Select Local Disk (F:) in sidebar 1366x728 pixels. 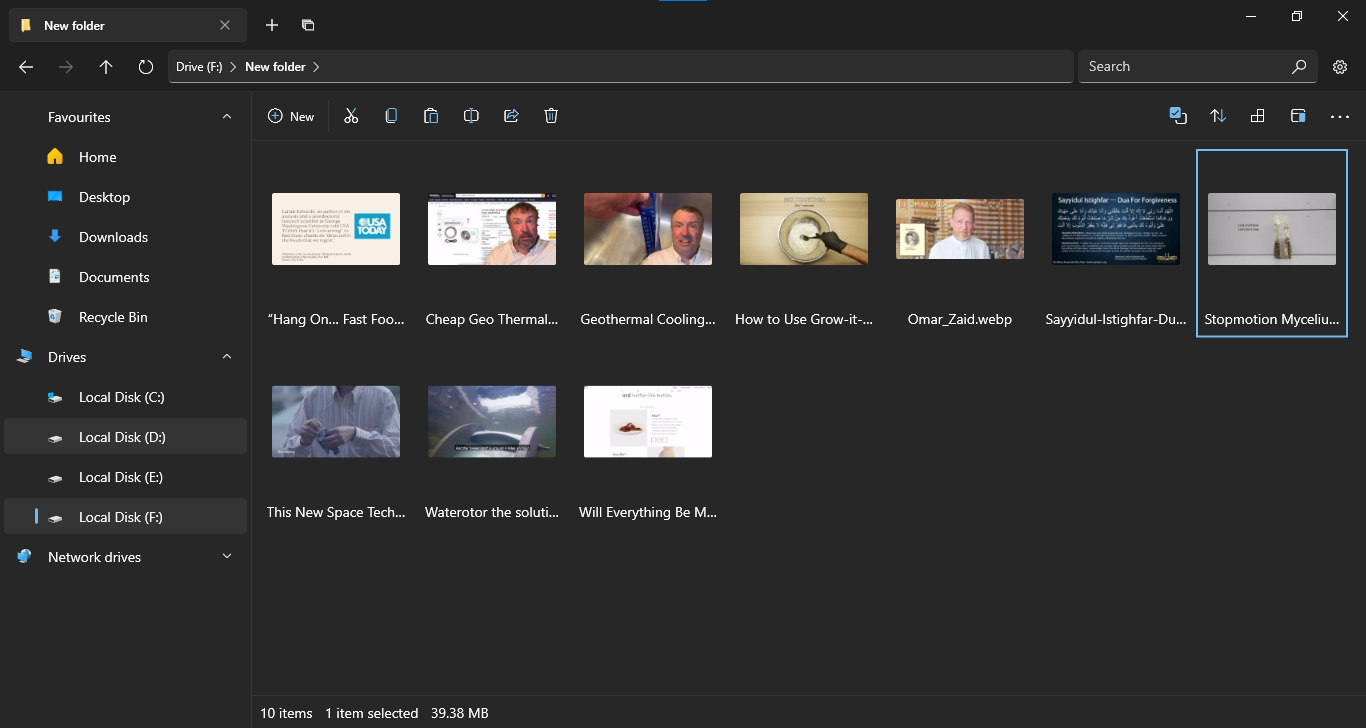125,517
